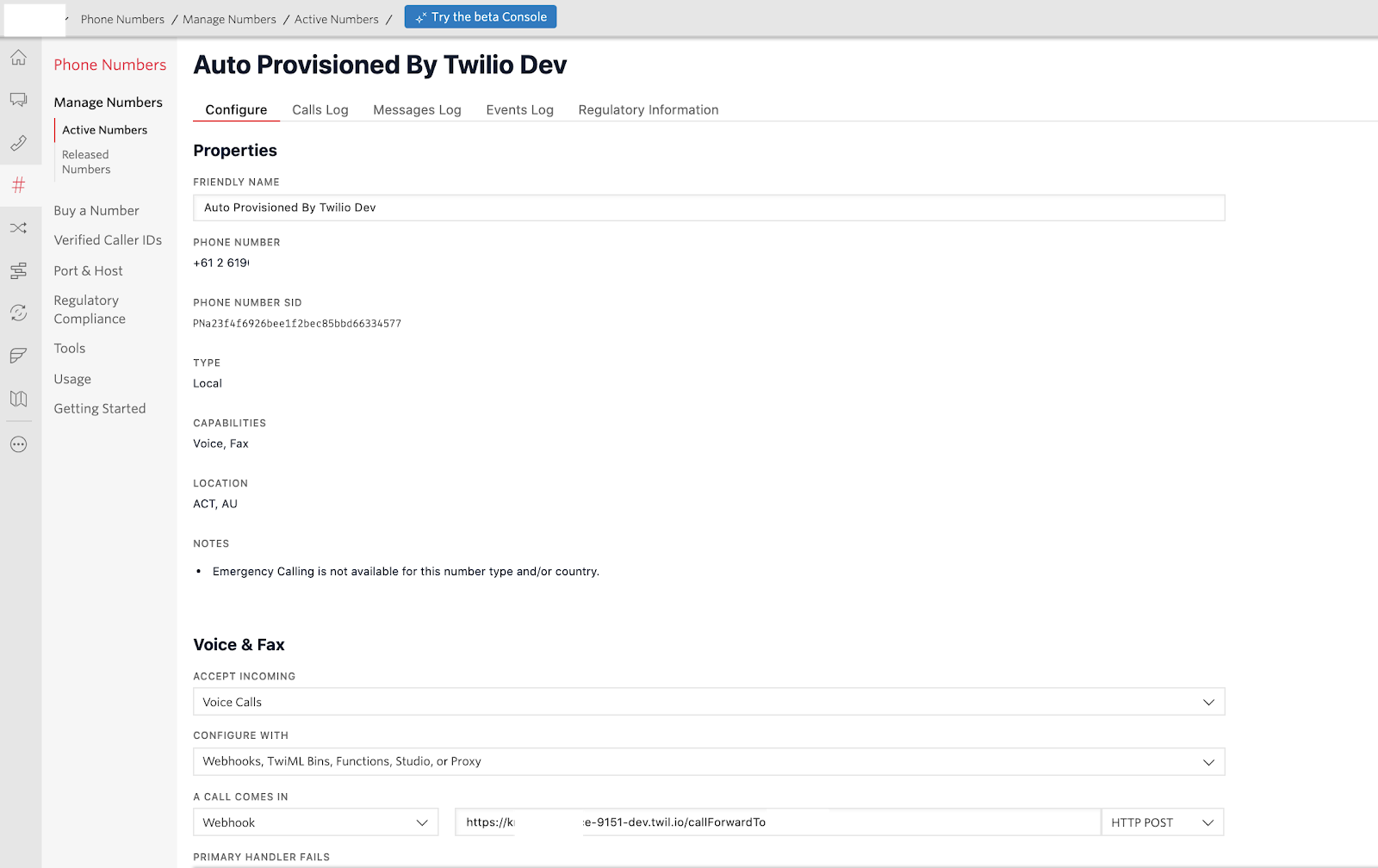Open Usage in side menu
Image resolution: width=1378 pixels, height=868 pixels.
(72, 379)
